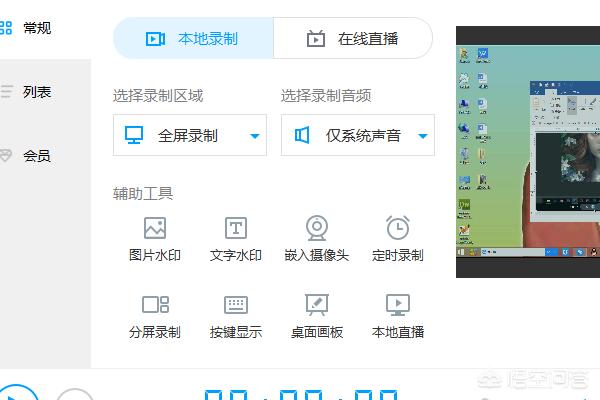Click the monitor icon in region selector
Screen dimensions: 600x400
[x=134, y=135]
